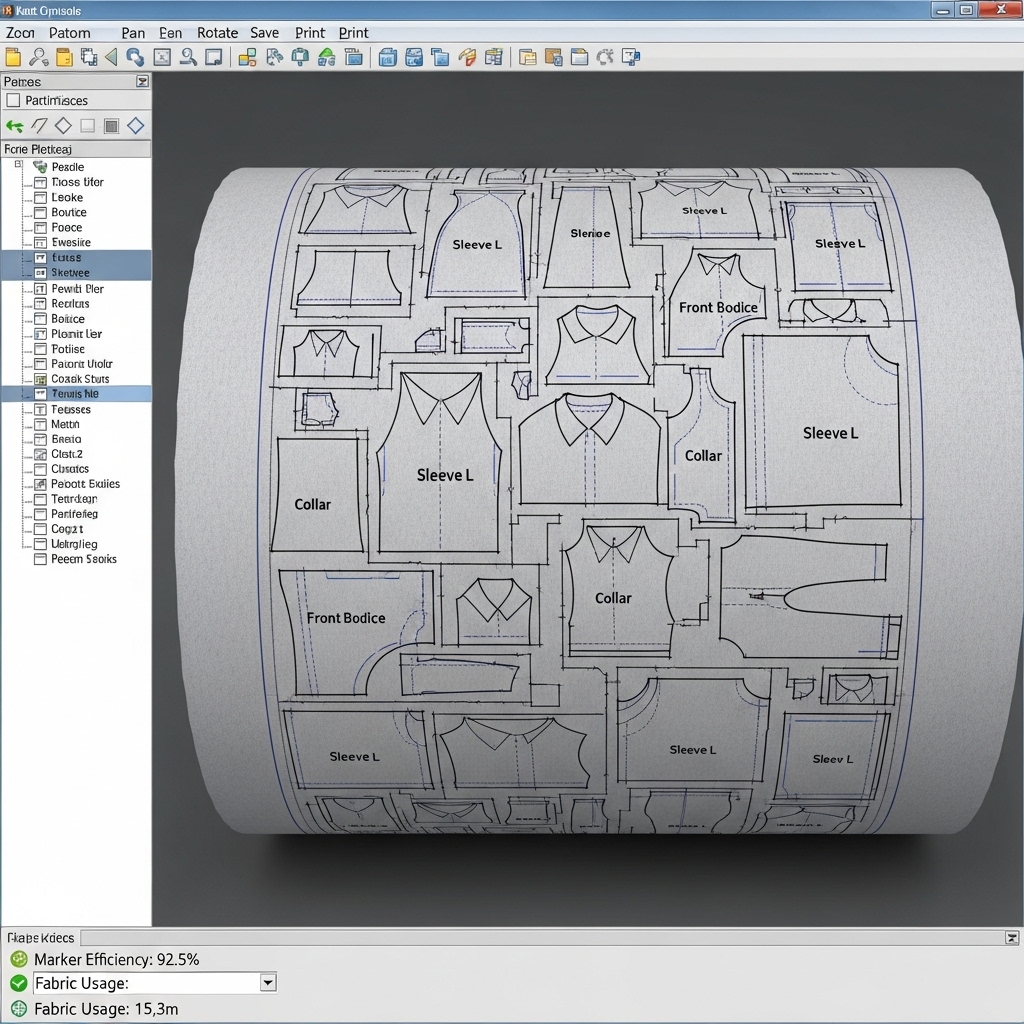The image size is (1024, 1024).
Task: Click the green back arrow in panel
Action: click(14, 125)
